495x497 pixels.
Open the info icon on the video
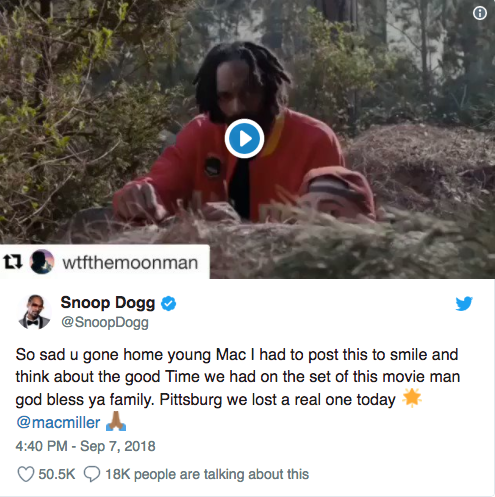pos(480,13)
